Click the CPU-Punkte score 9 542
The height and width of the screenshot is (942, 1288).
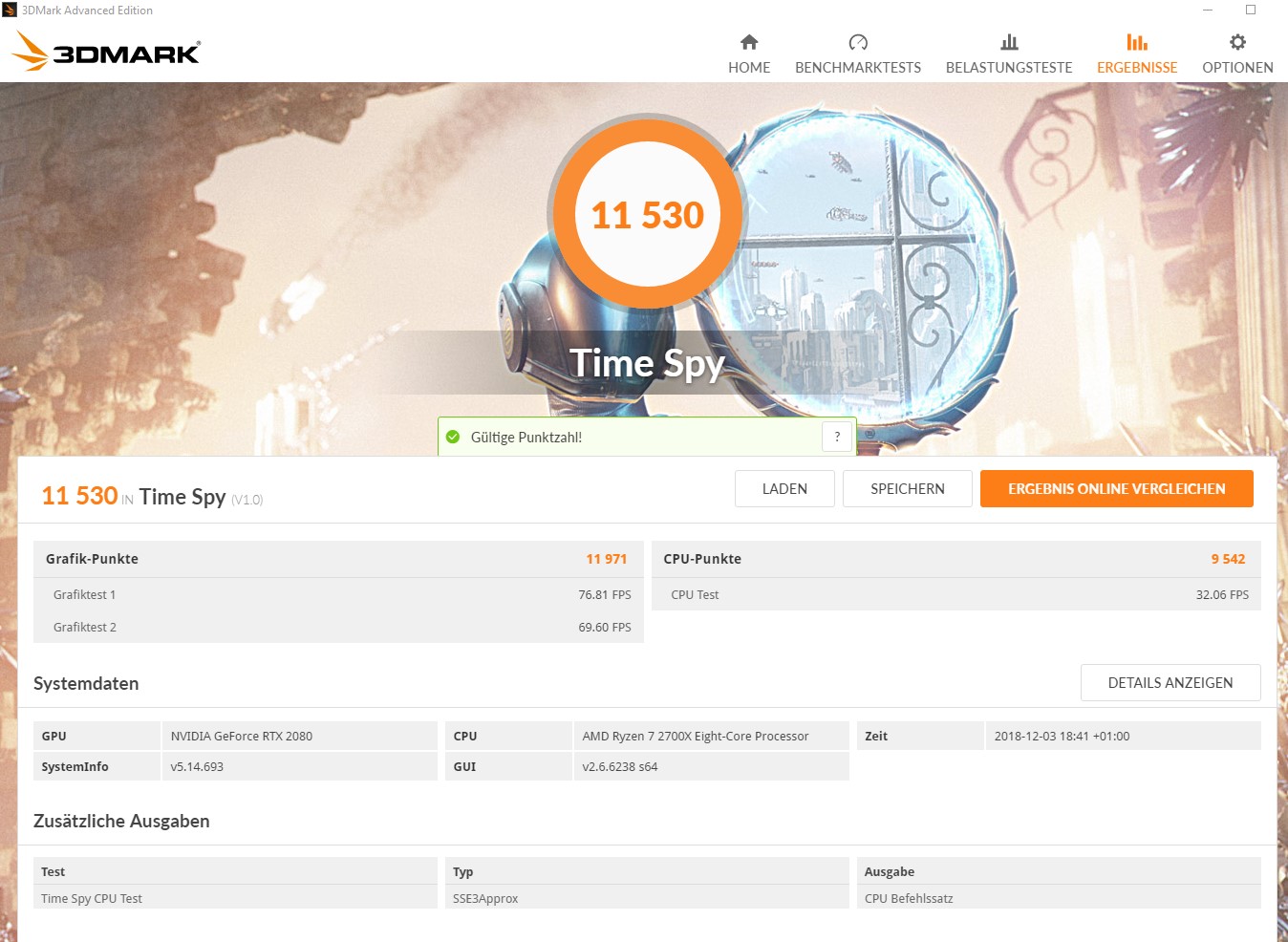[x=1228, y=559]
